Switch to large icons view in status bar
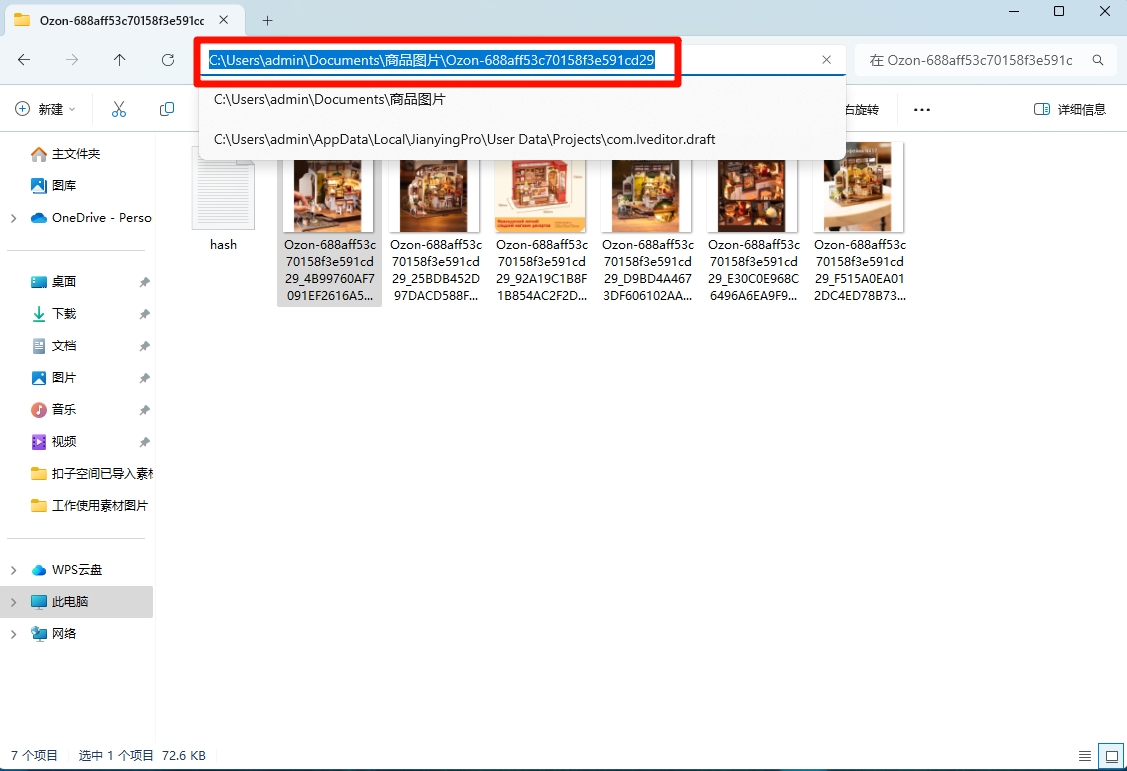Image resolution: width=1127 pixels, height=771 pixels. click(x=1109, y=755)
